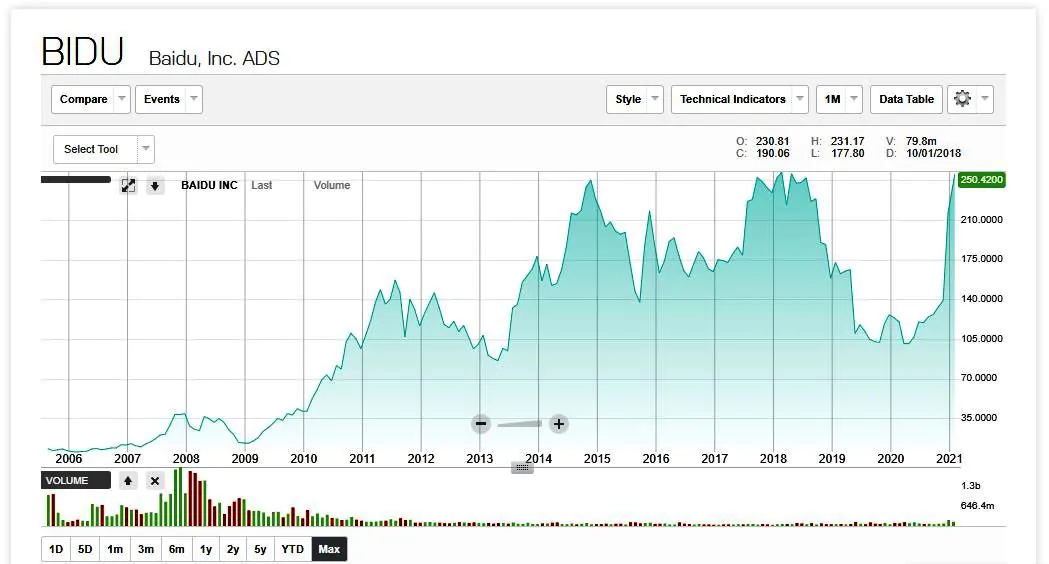
Task: Close the VOLUME panel
Action: click(155, 480)
